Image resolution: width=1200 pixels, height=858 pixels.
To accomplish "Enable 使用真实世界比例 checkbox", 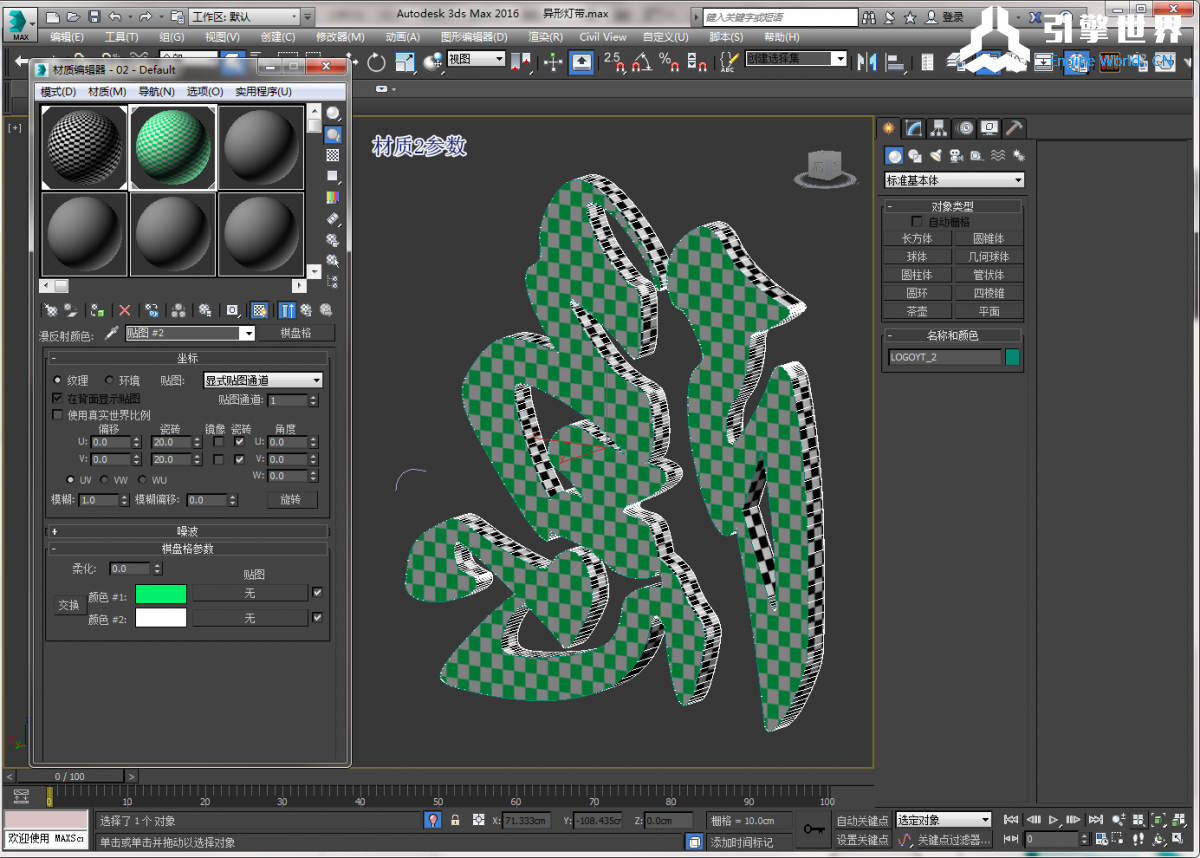I will click(x=57, y=414).
